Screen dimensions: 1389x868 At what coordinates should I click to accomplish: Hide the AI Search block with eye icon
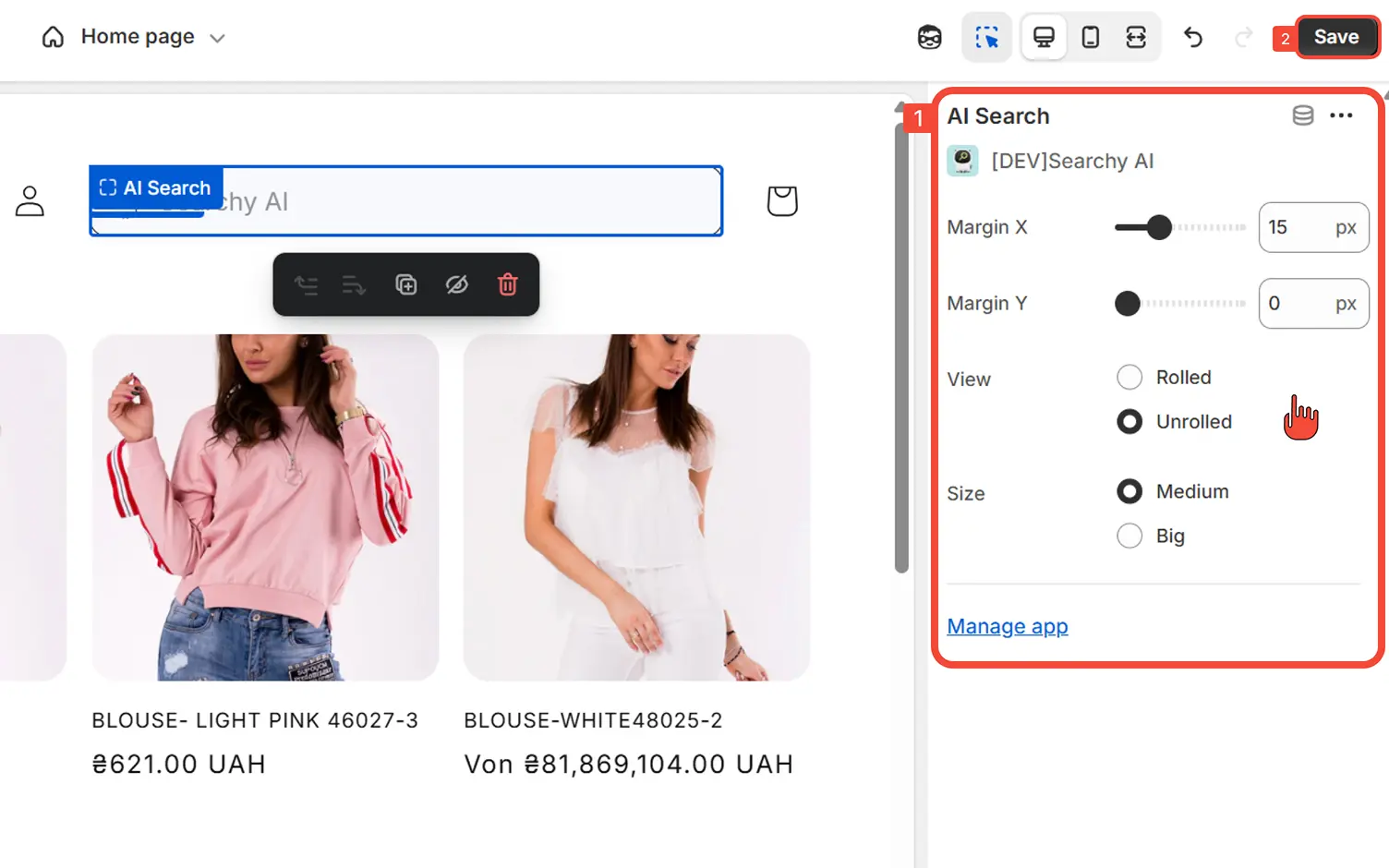tap(457, 284)
